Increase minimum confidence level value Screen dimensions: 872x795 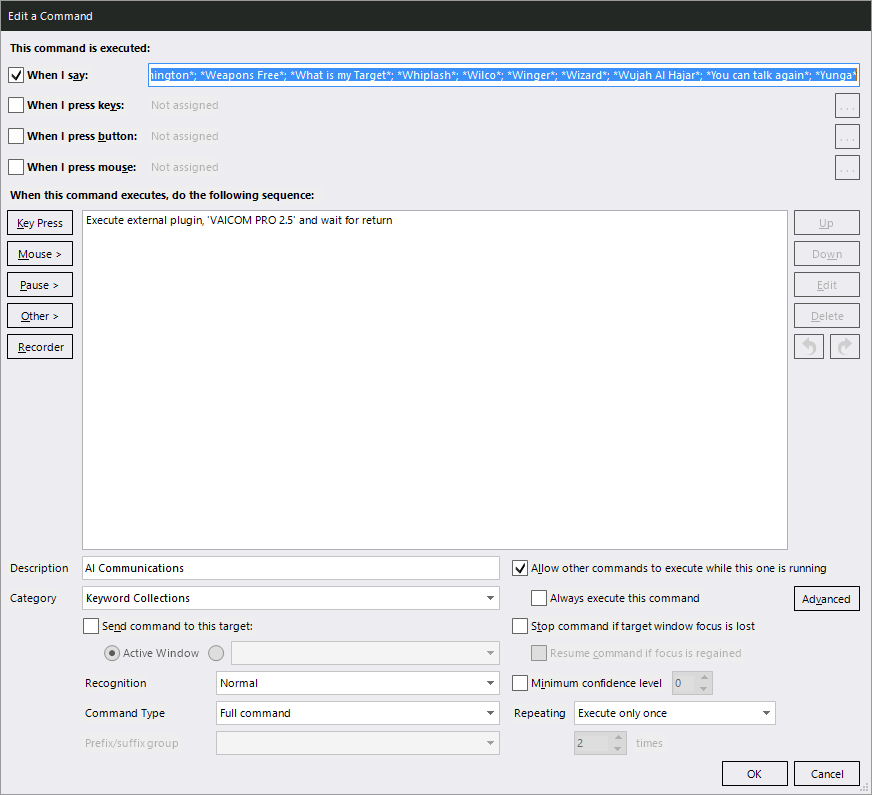point(704,678)
